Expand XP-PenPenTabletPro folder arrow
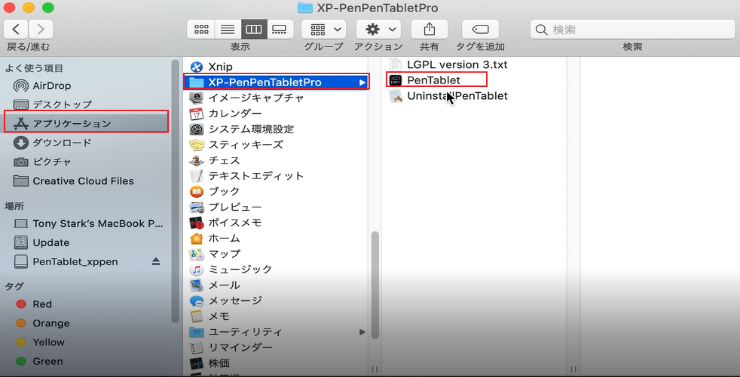Viewport: 740px width, 377px height. pos(362,82)
